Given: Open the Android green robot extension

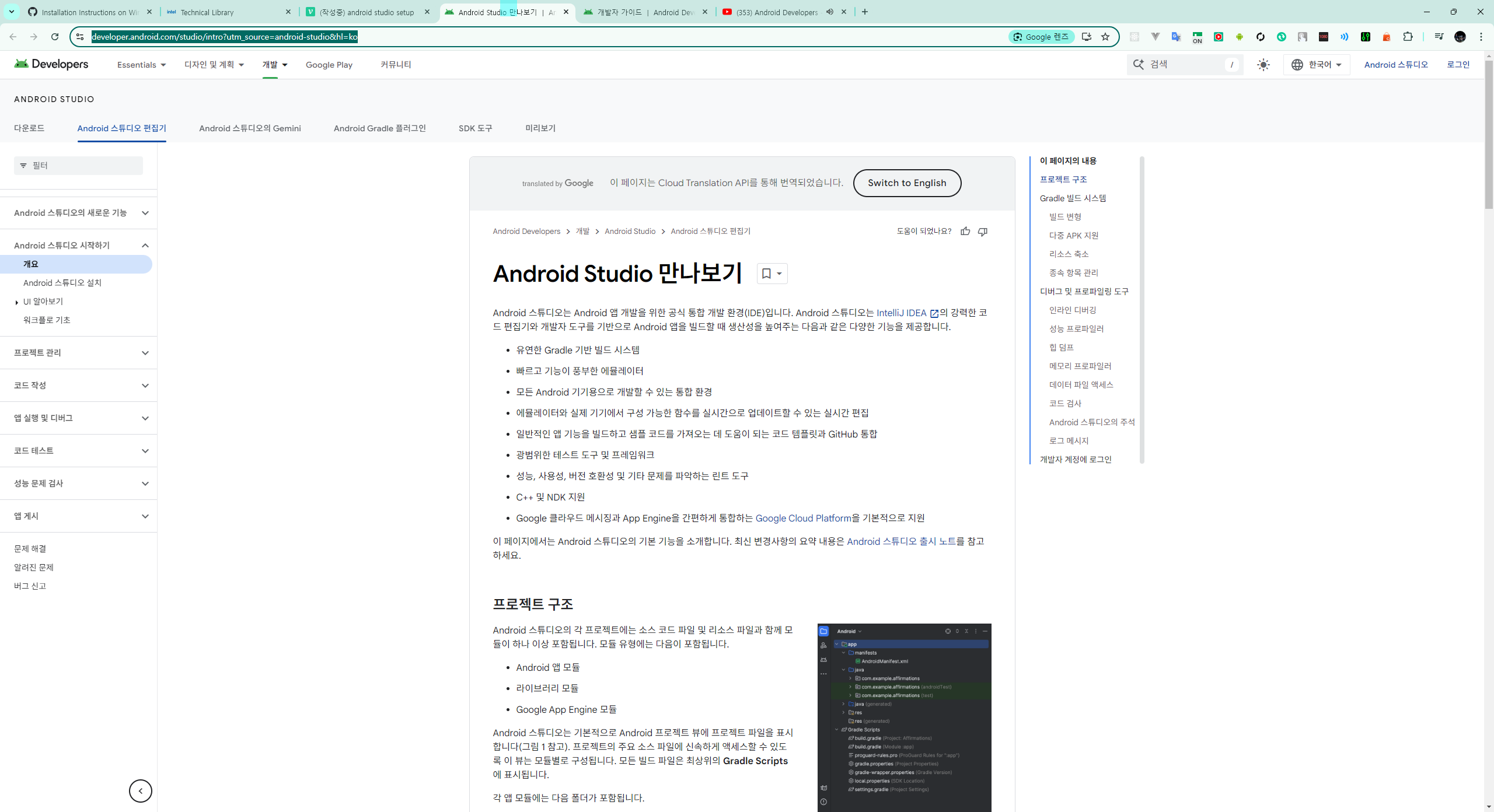Looking at the screenshot, I should pos(1239,36).
